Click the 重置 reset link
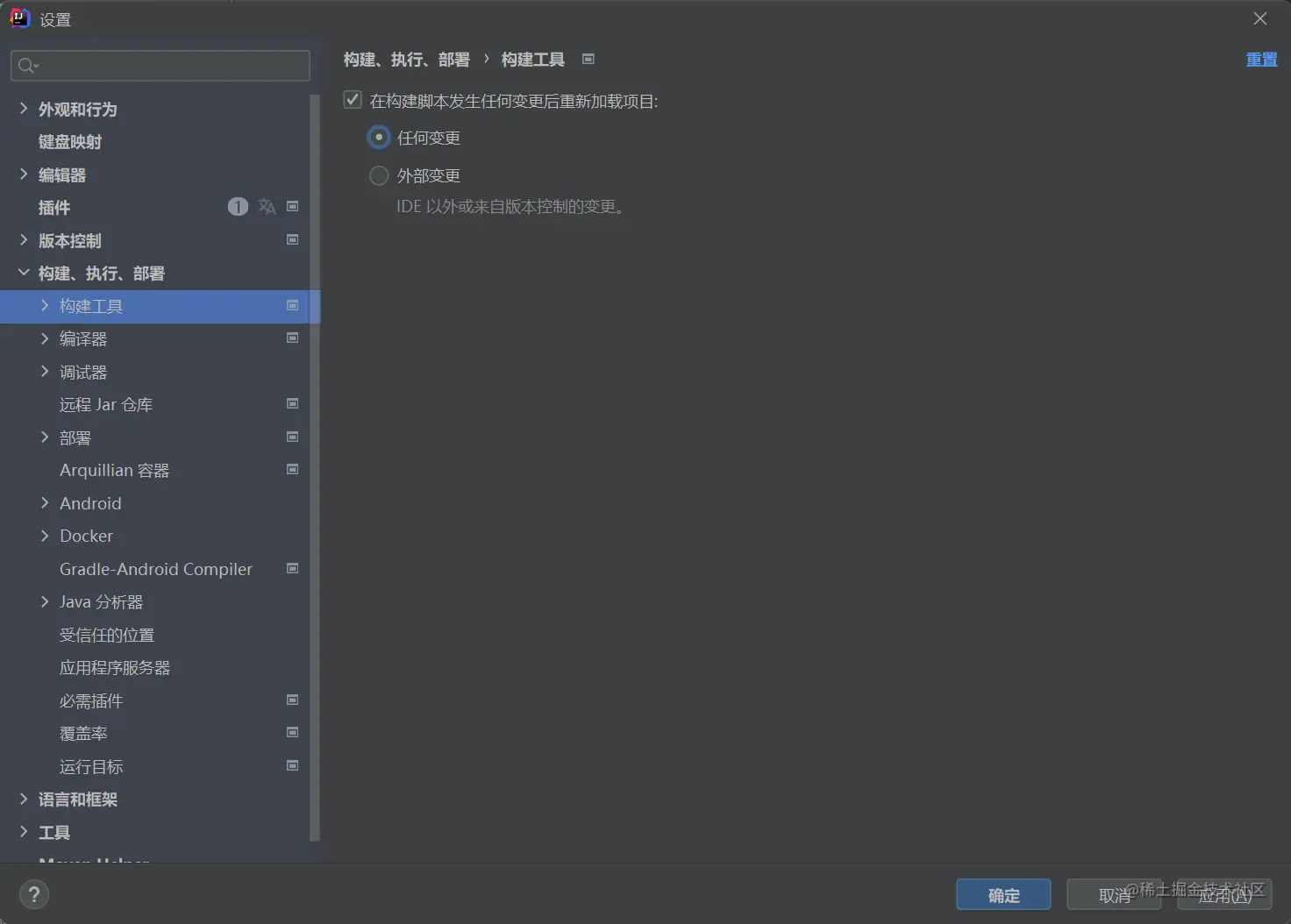The image size is (1291, 924). tap(1261, 59)
